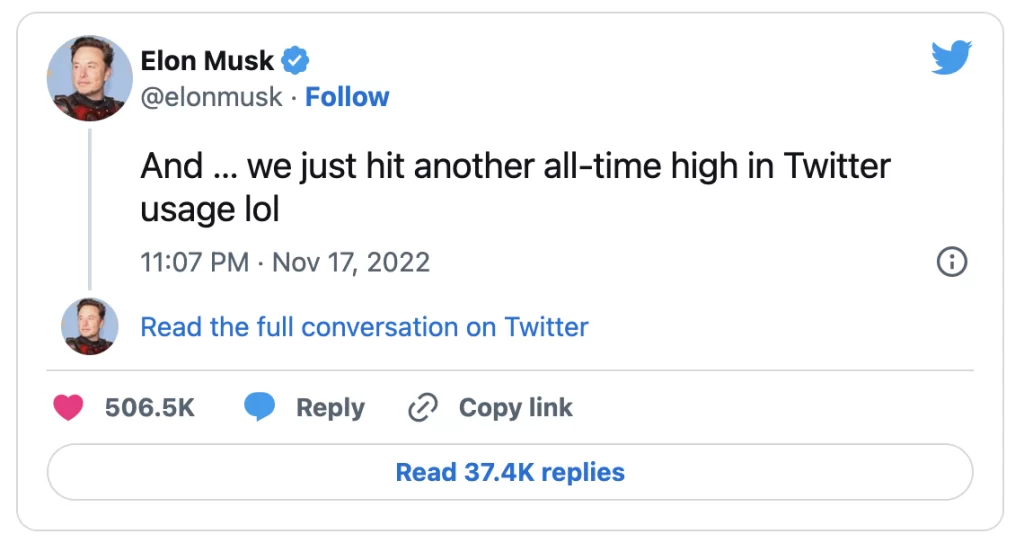Click the date Nov 17, 2022
This screenshot has width=1024, height=543.
point(351,262)
